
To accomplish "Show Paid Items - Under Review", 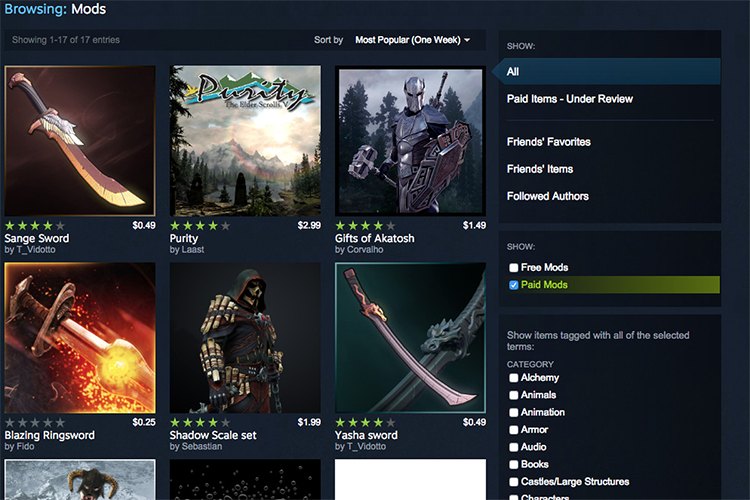I will click(569, 99).
